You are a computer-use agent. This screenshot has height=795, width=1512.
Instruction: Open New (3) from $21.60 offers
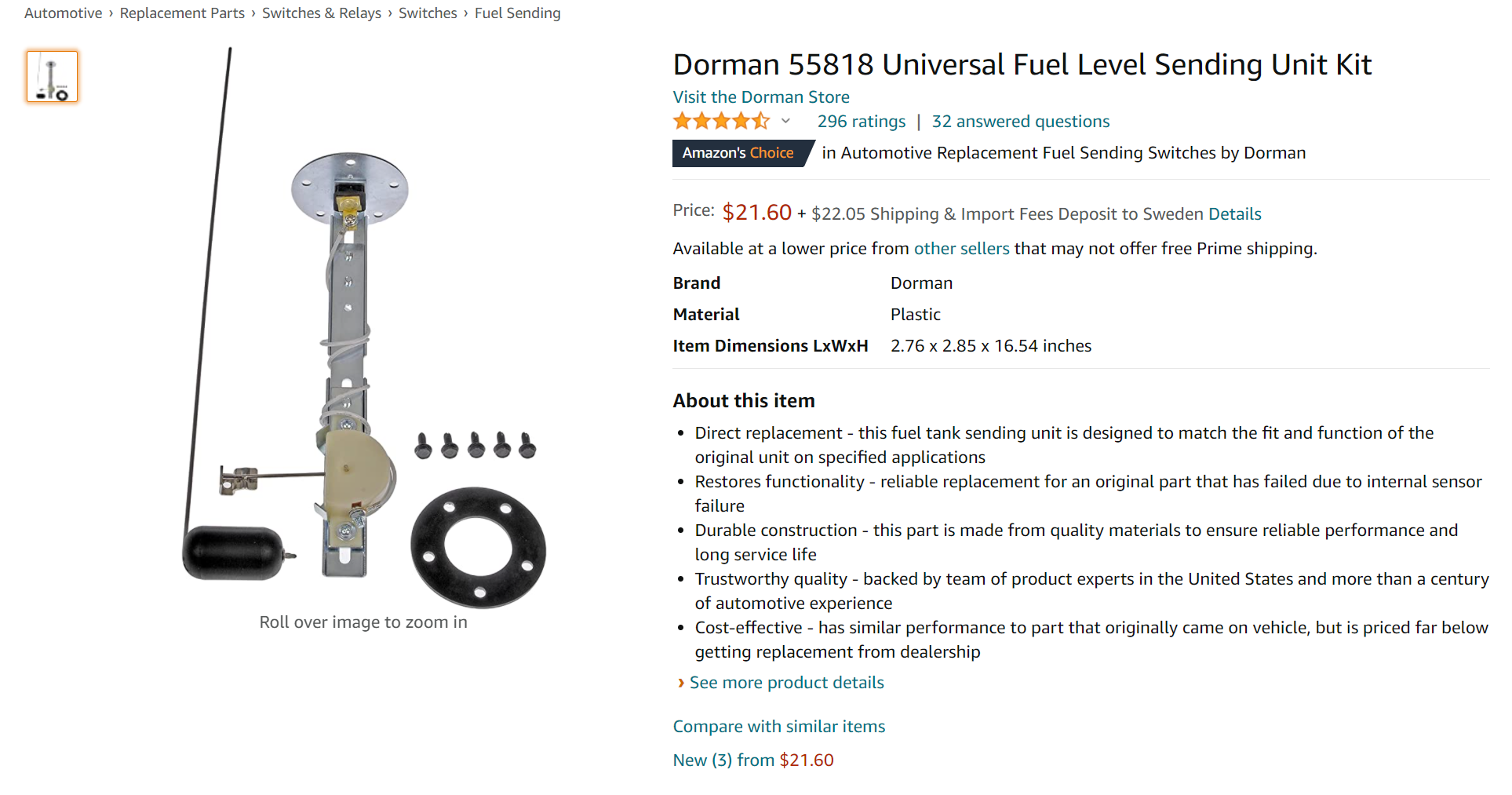[x=753, y=760]
